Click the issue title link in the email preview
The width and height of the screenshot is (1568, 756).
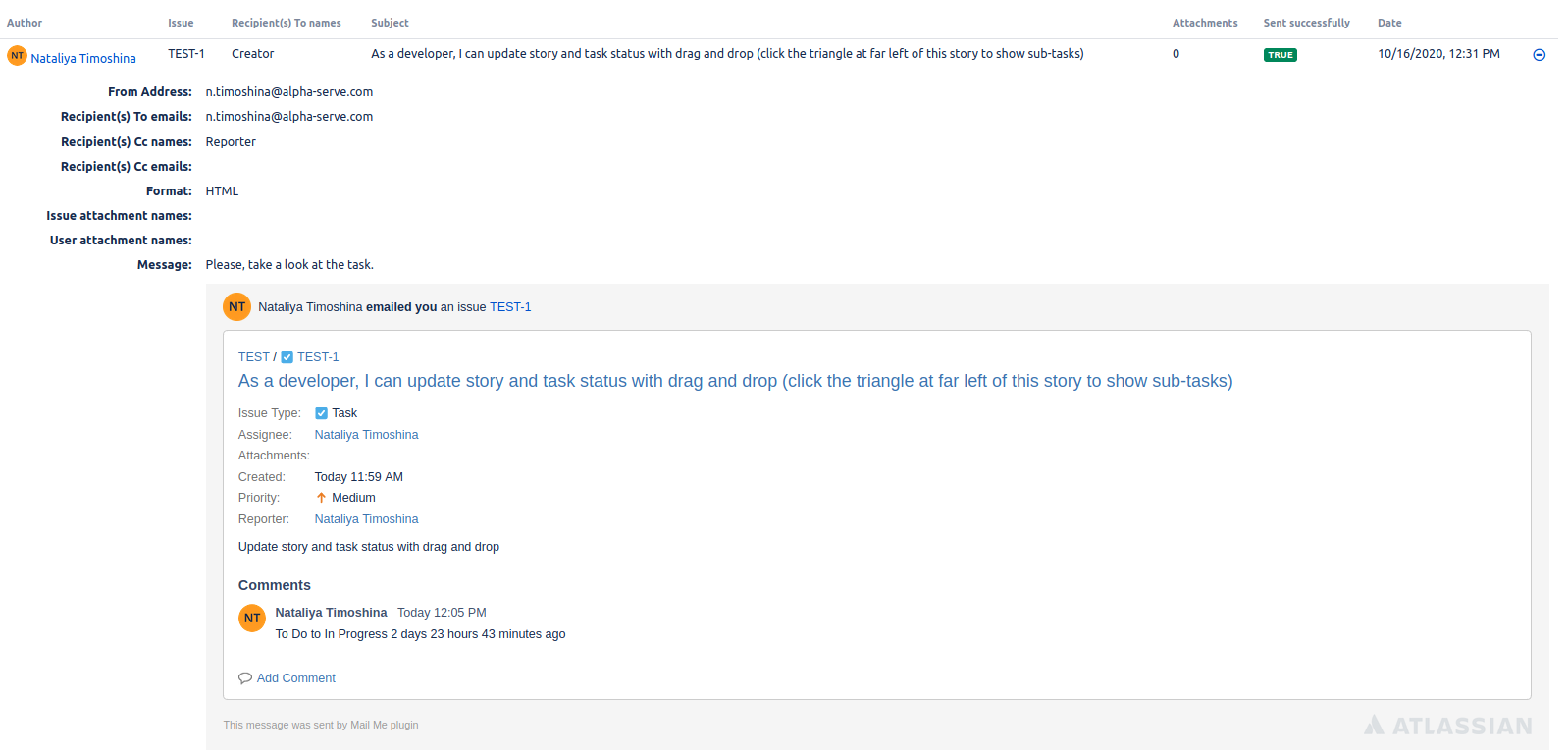click(x=734, y=381)
